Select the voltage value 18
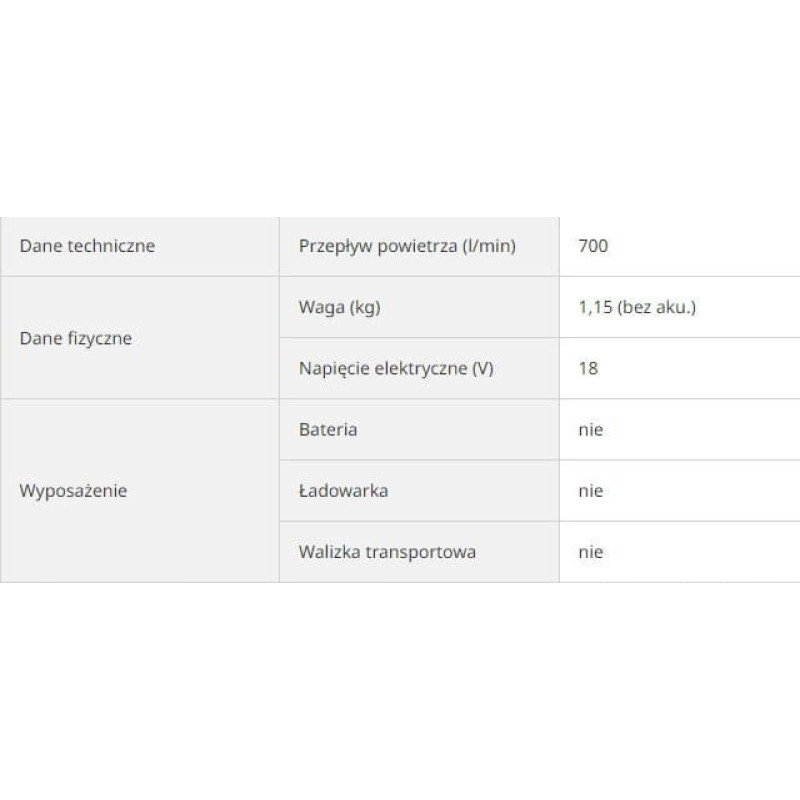800x800 pixels. 588,368
